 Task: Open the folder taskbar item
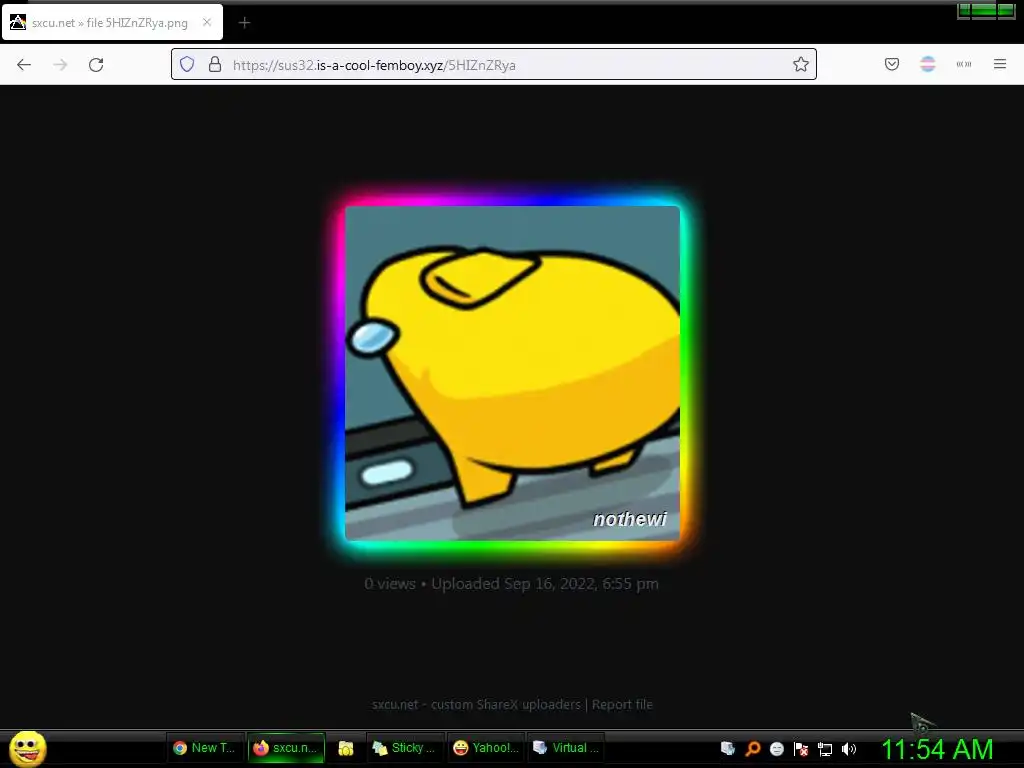pos(346,748)
